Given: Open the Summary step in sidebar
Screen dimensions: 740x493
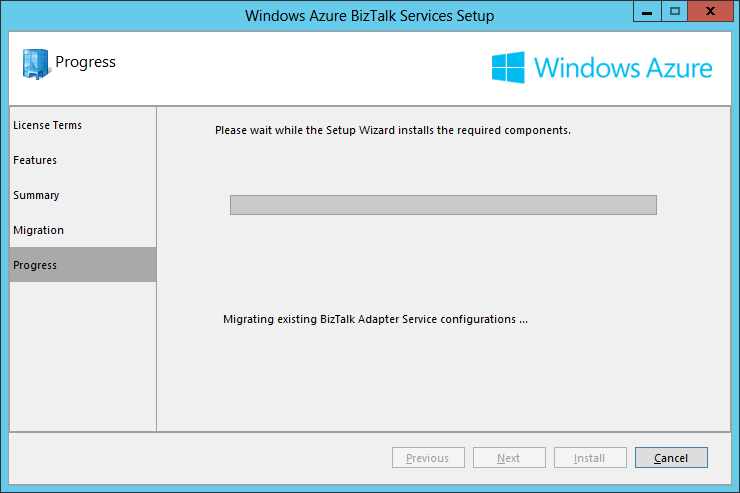Looking at the screenshot, I should click(x=36, y=195).
